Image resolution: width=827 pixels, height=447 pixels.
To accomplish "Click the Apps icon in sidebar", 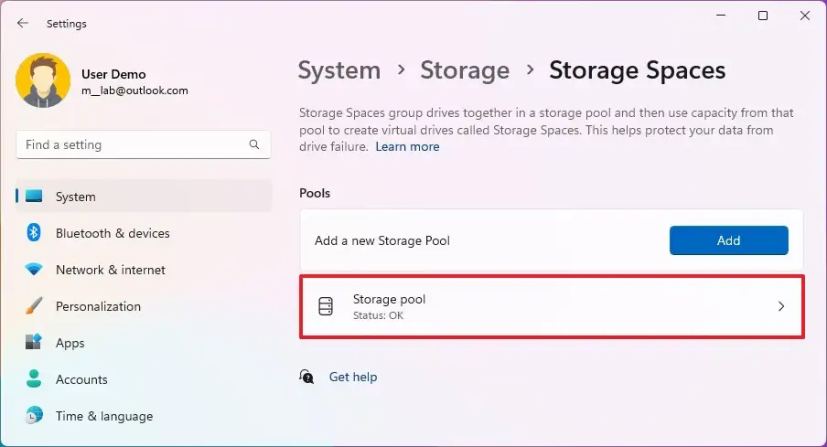I will coord(34,343).
